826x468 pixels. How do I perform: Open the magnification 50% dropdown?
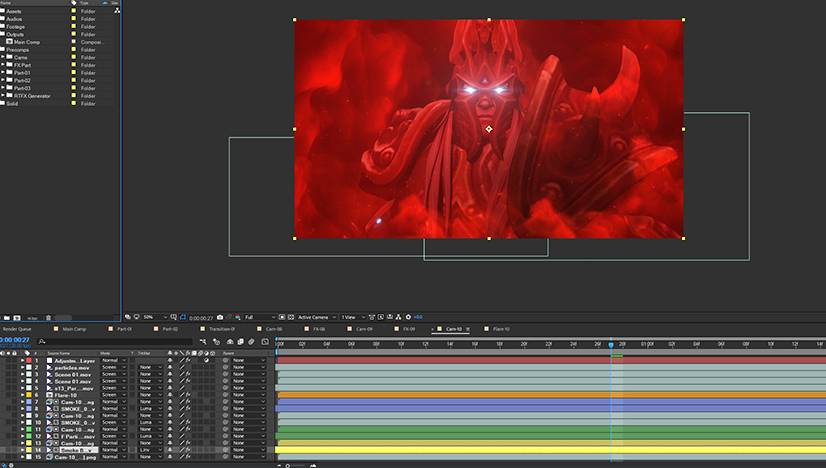coord(155,317)
